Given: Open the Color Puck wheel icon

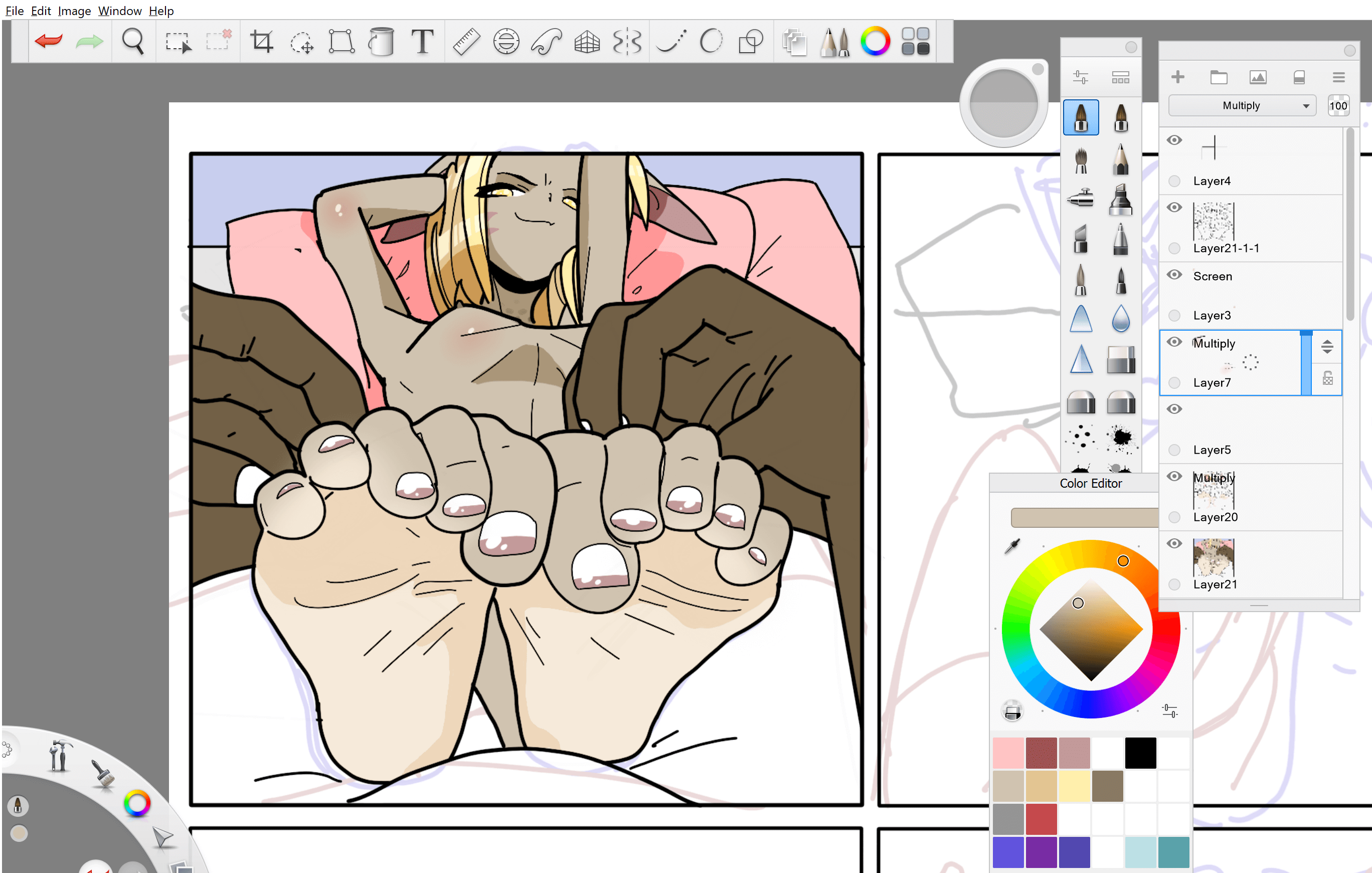Looking at the screenshot, I should pos(875,41).
